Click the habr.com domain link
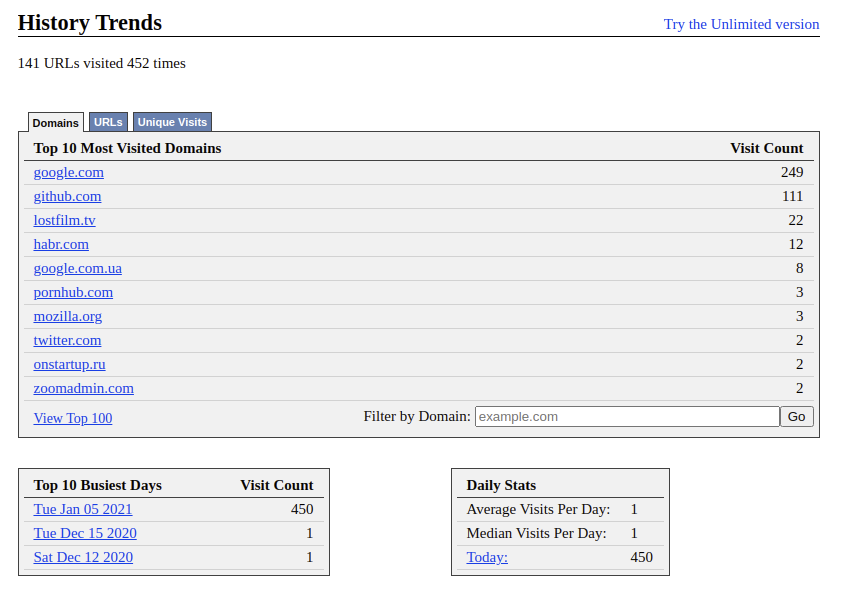 (x=61, y=244)
